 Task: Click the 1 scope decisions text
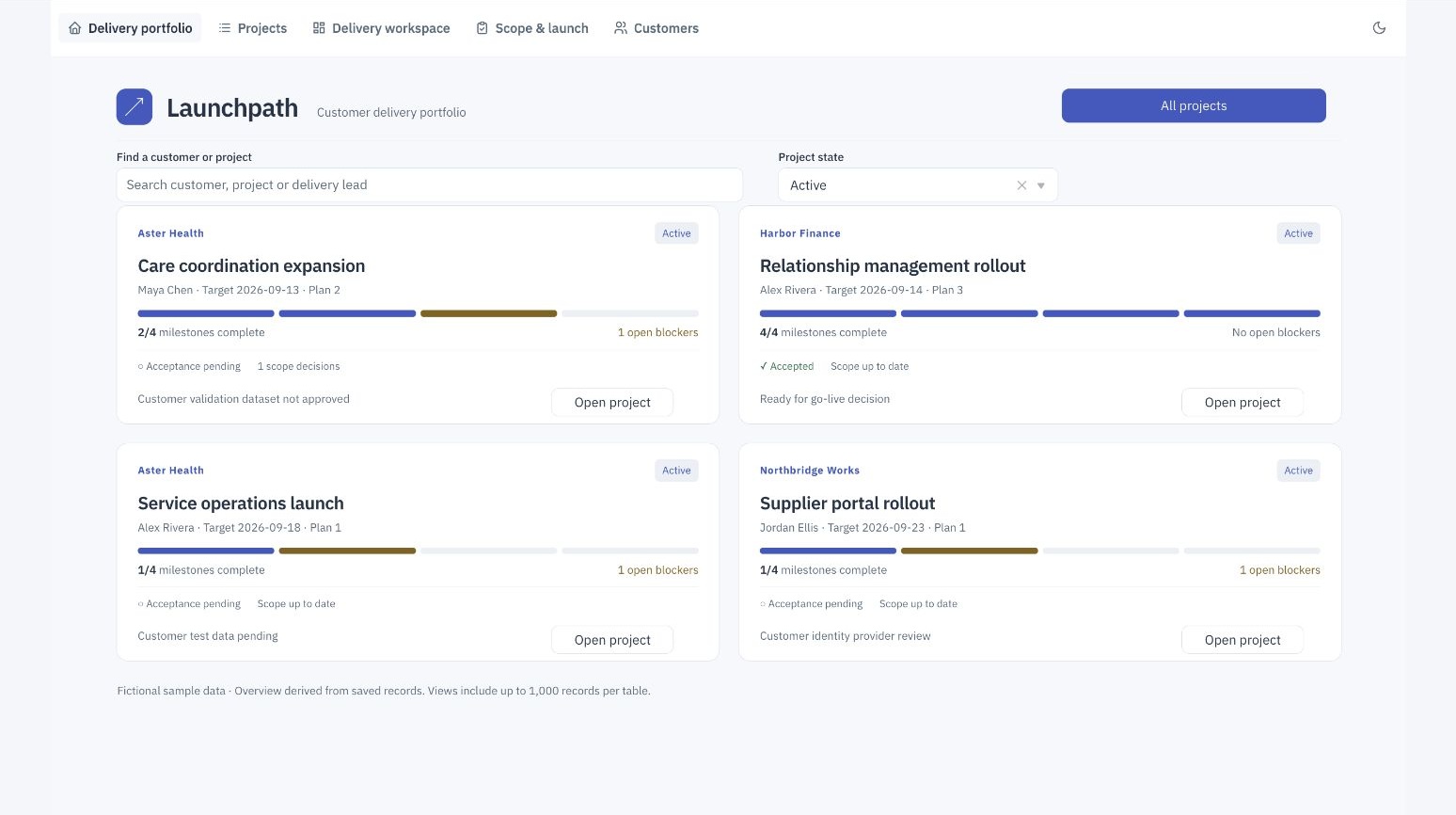point(299,366)
